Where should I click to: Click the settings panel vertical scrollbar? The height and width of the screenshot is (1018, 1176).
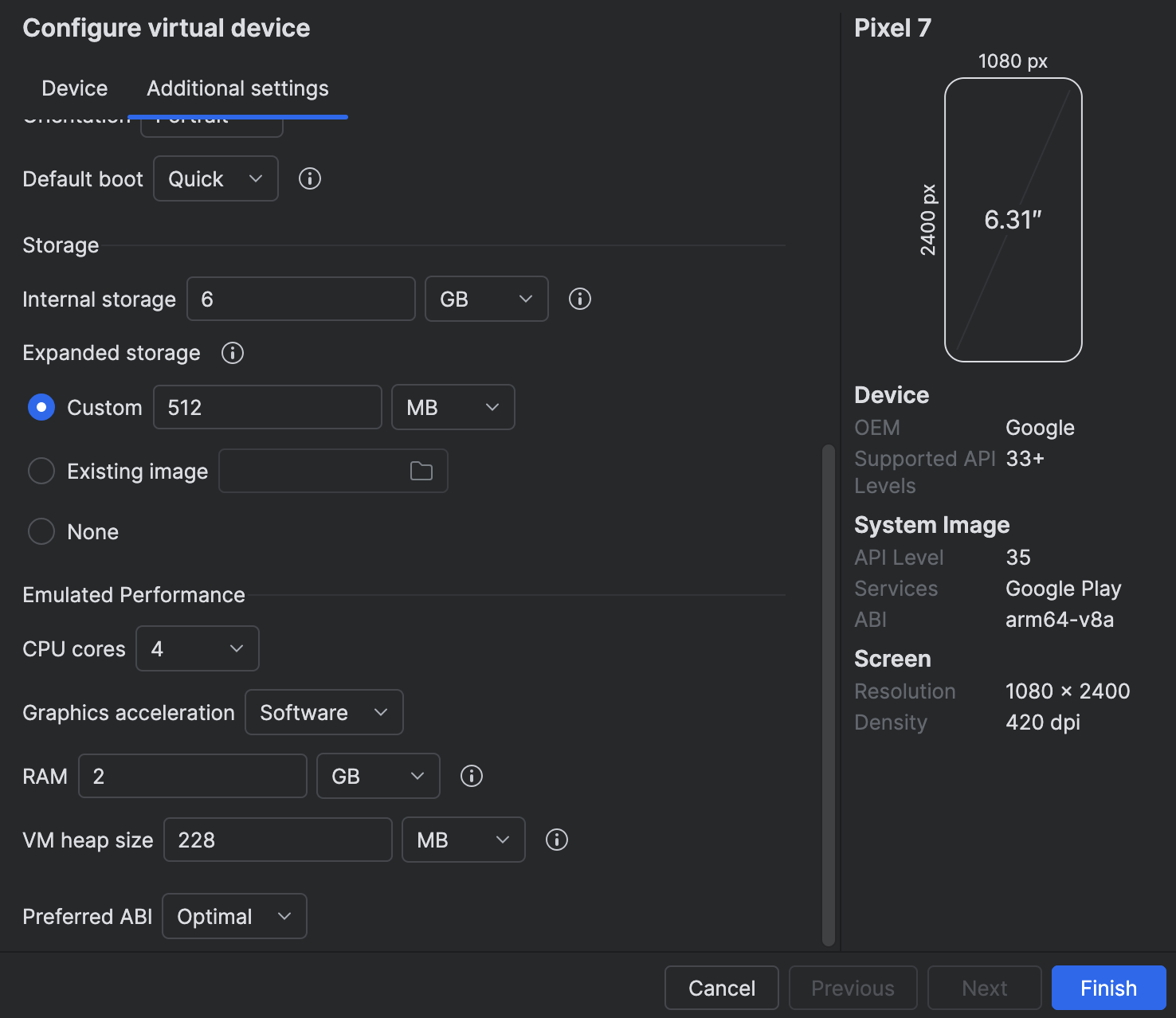[829, 695]
